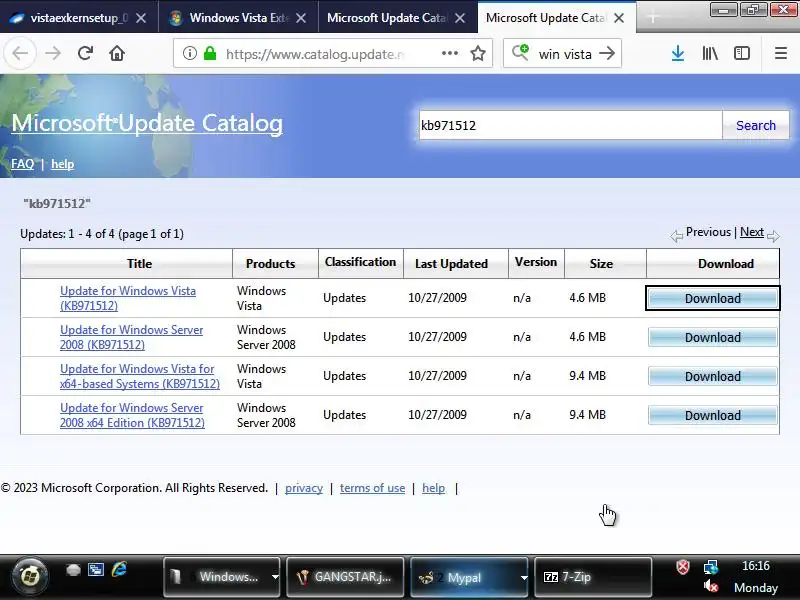Launch Internet Explorer from quick launch
The height and width of the screenshot is (600, 800).
(119, 569)
